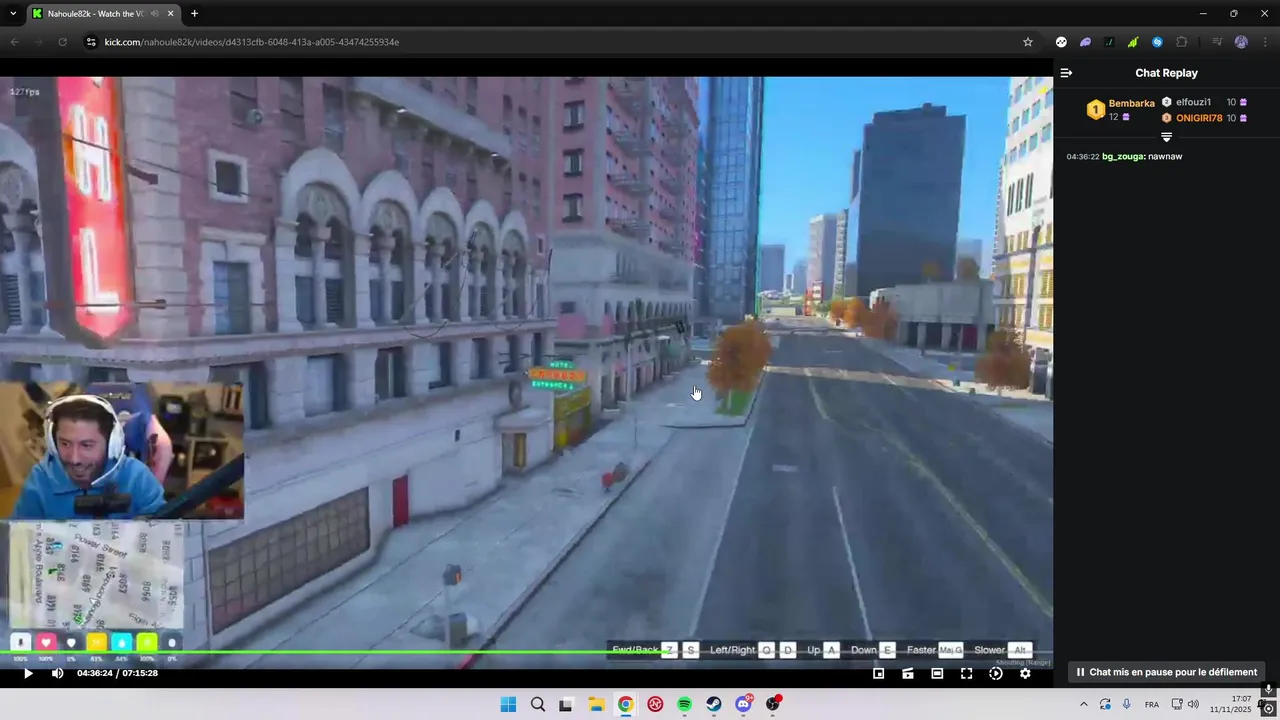Open Steam from the taskbar

[714, 704]
